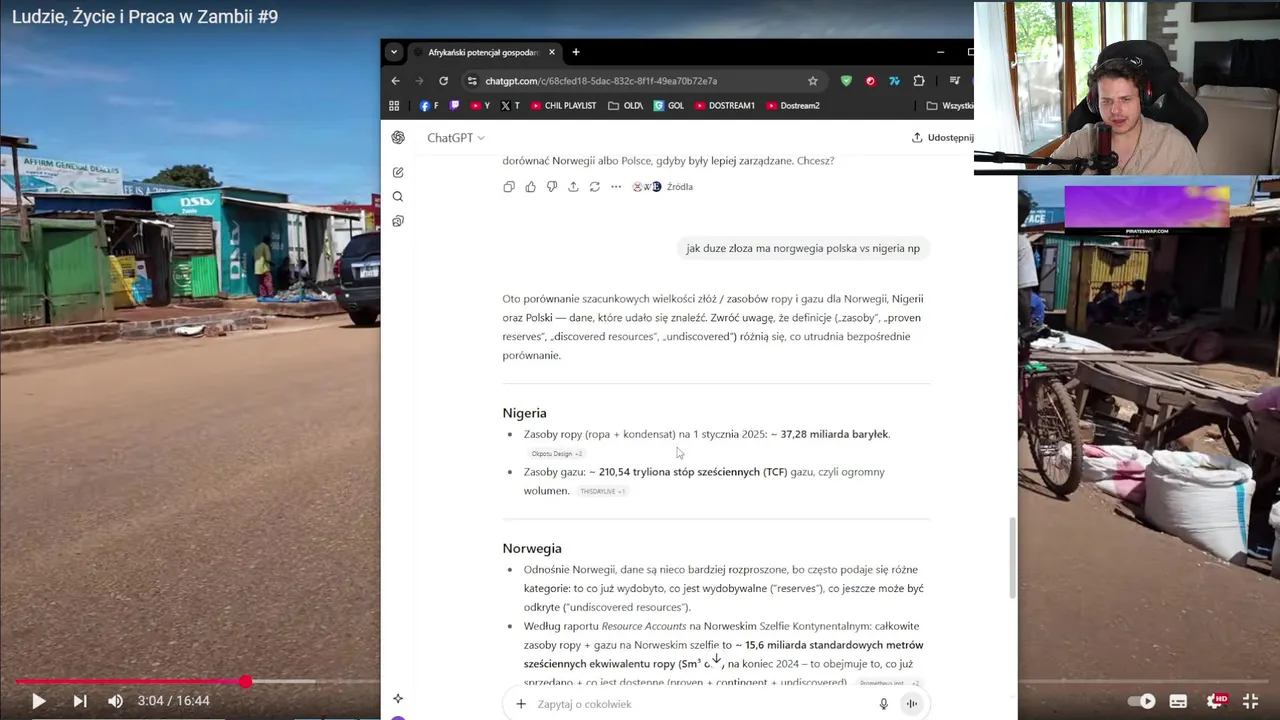Start voice mode with waveform button

pyautogui.click(x=911, y=704)
